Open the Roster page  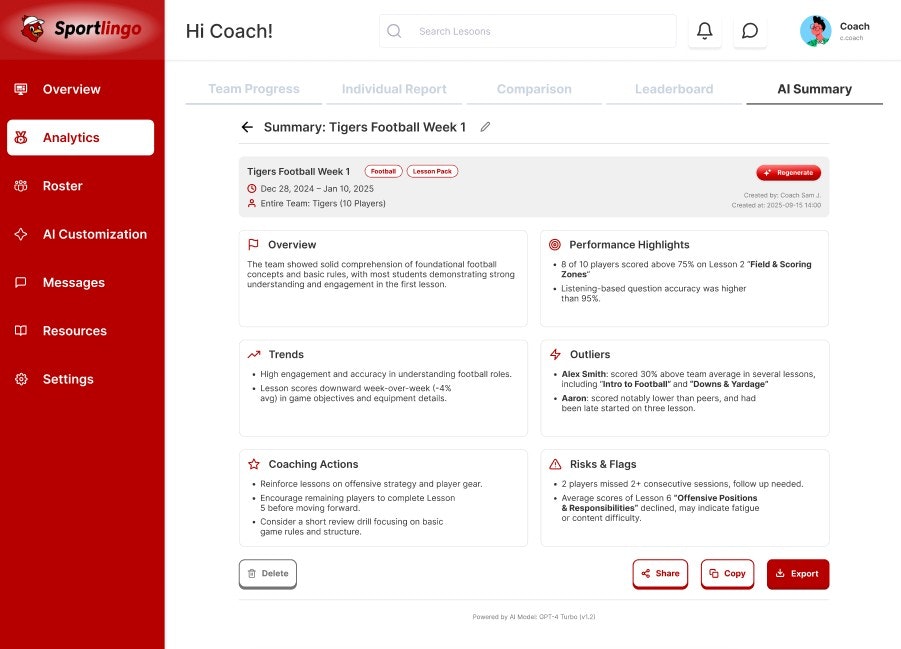click(x=80, y=186)
